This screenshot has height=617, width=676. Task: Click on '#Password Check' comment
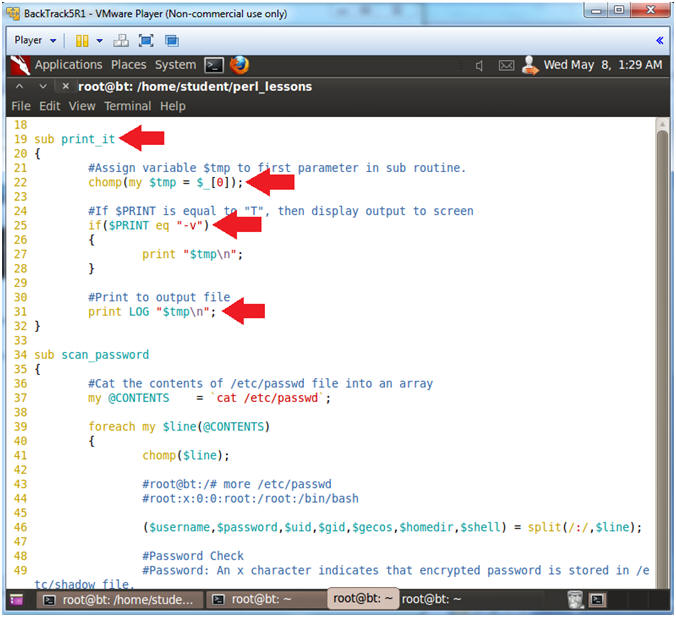click(x=193, y=556)
